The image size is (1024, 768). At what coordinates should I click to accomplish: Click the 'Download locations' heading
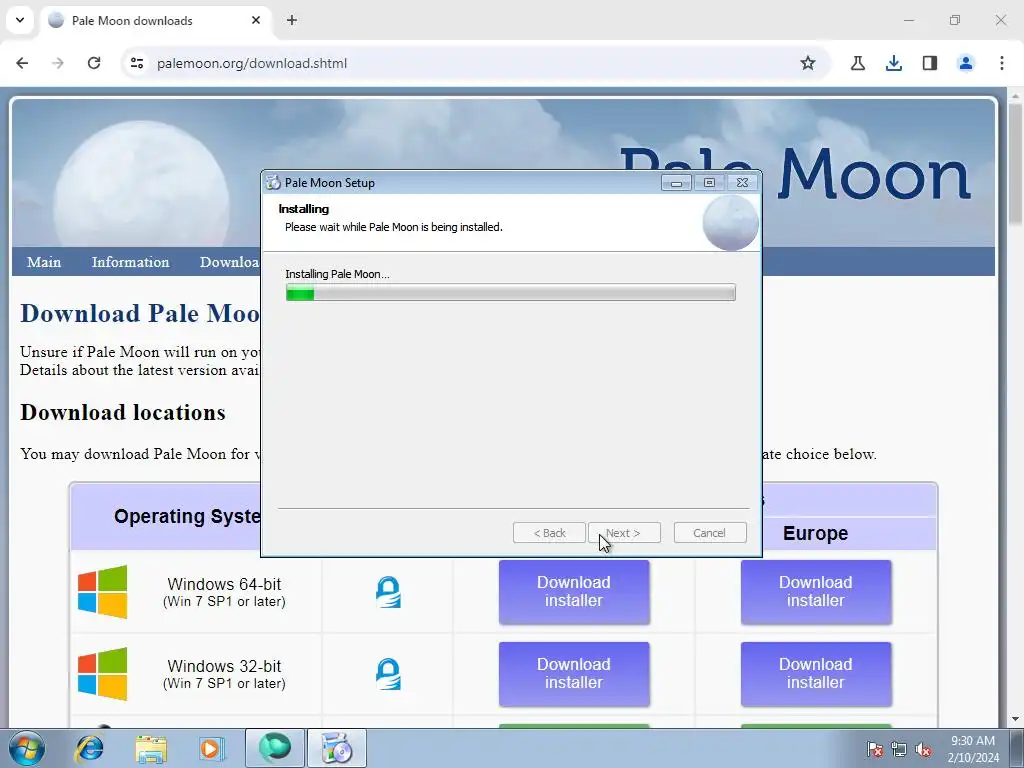click(x=123, y=413)
